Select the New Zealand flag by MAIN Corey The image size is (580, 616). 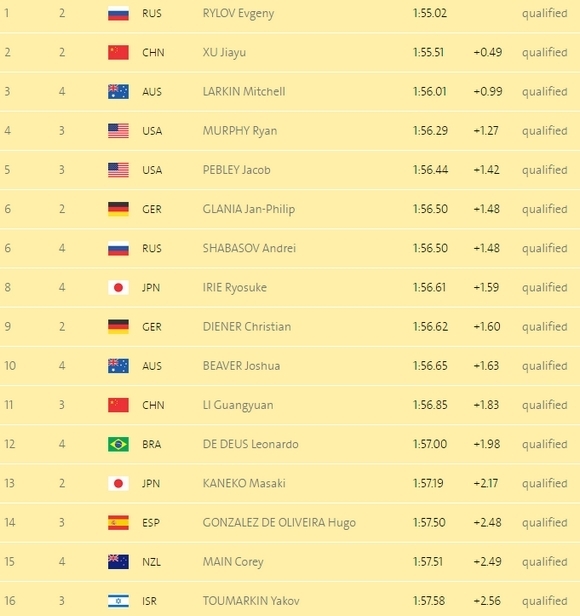[118, 562]
